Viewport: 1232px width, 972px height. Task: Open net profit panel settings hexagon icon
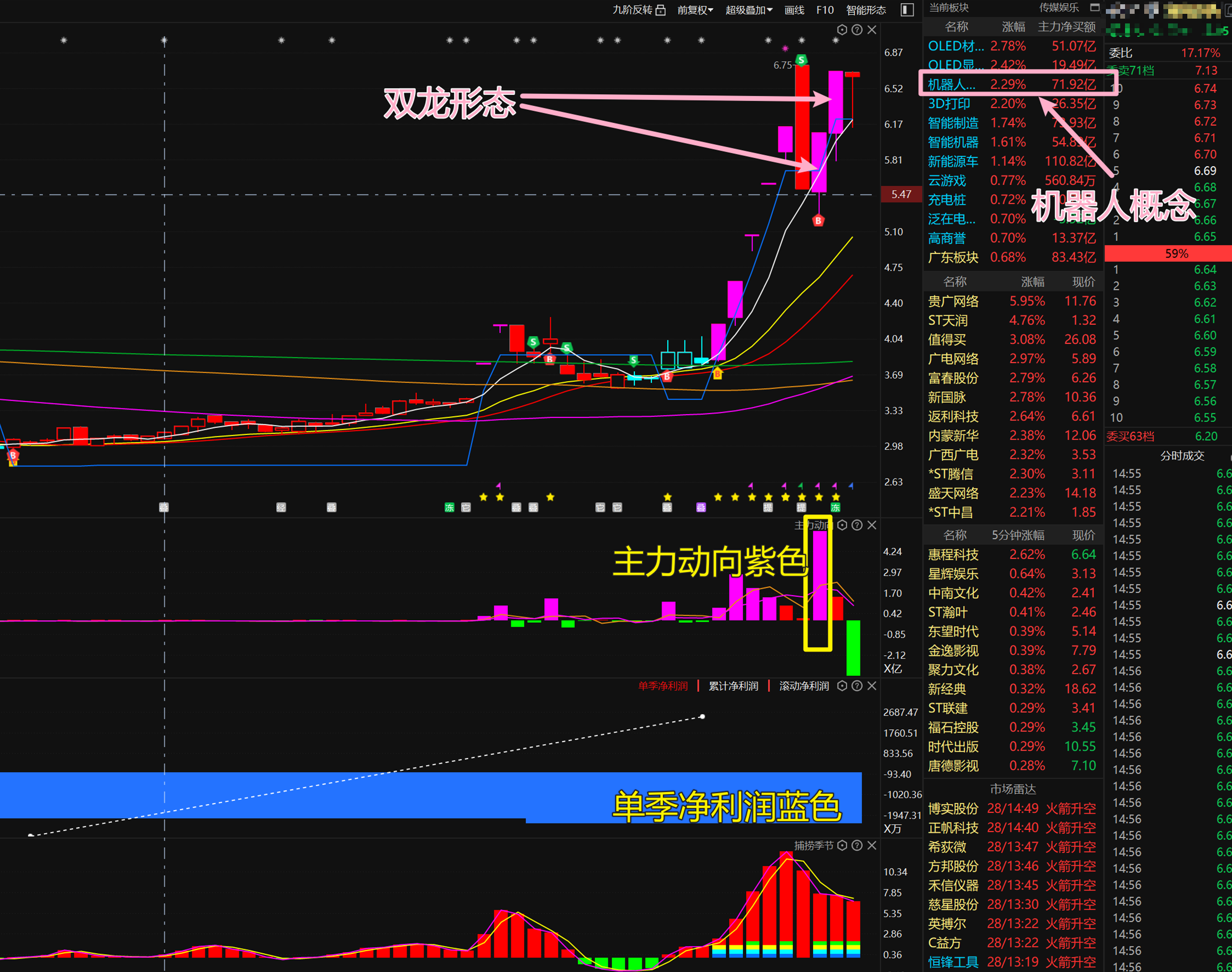coord(842,686)
